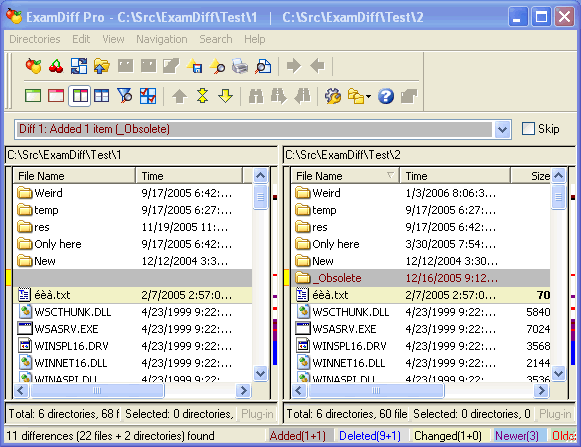The width and height of the screenshot is (581, 447).
Task: Open the view filter funnel icon
Action: (x=125, y=96)
